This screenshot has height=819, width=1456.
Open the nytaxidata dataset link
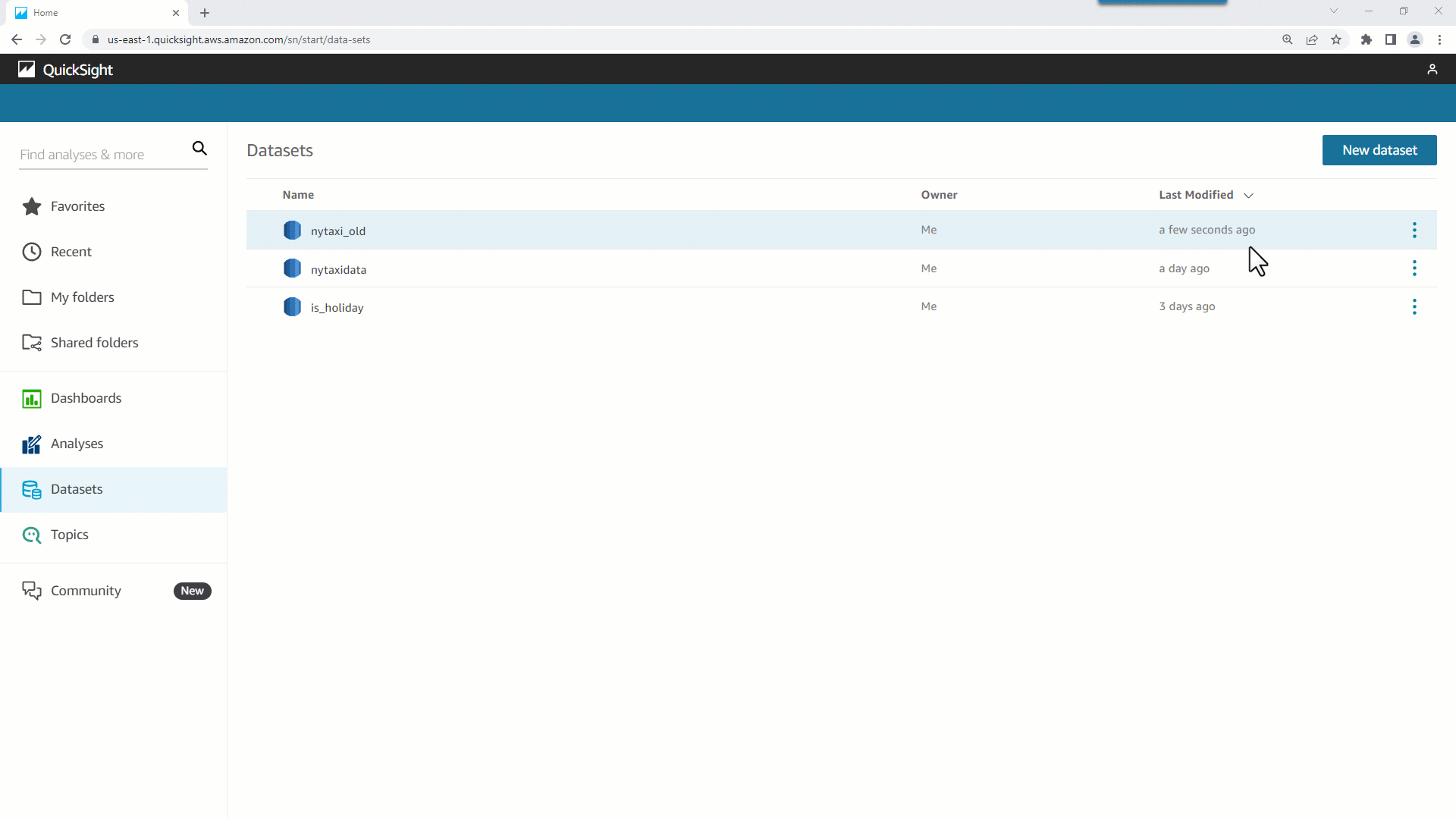[338, 268]
